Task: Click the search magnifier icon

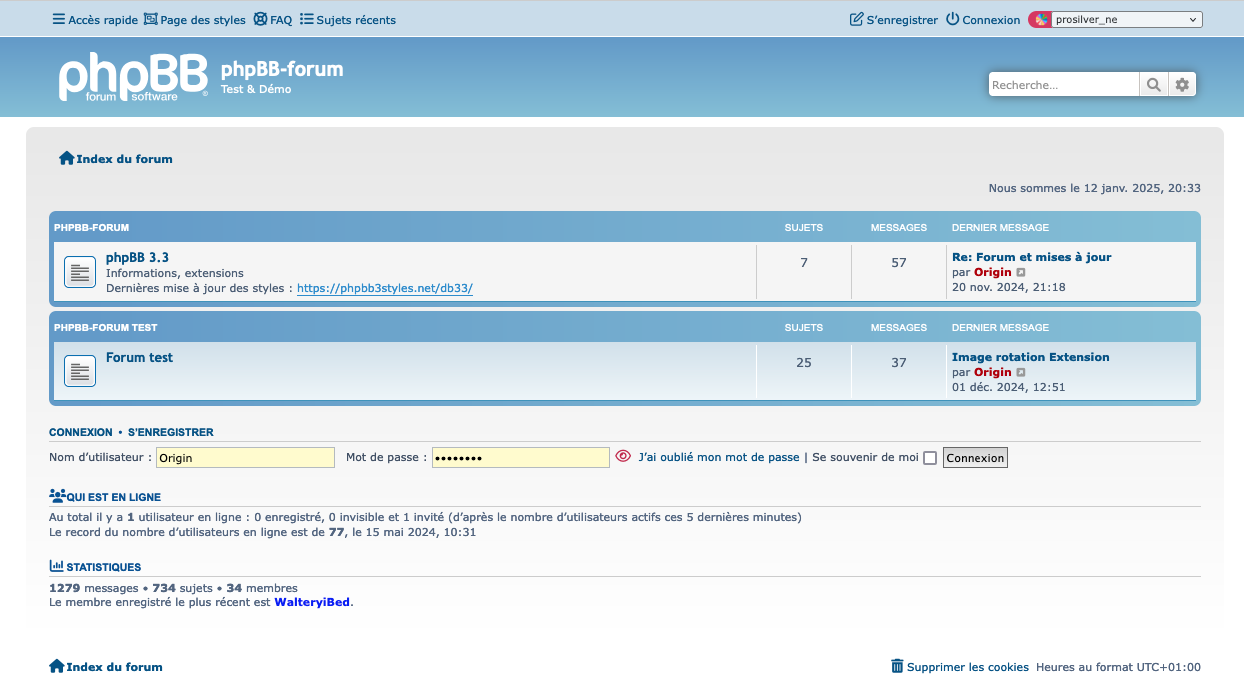Action: [1153, 85]
